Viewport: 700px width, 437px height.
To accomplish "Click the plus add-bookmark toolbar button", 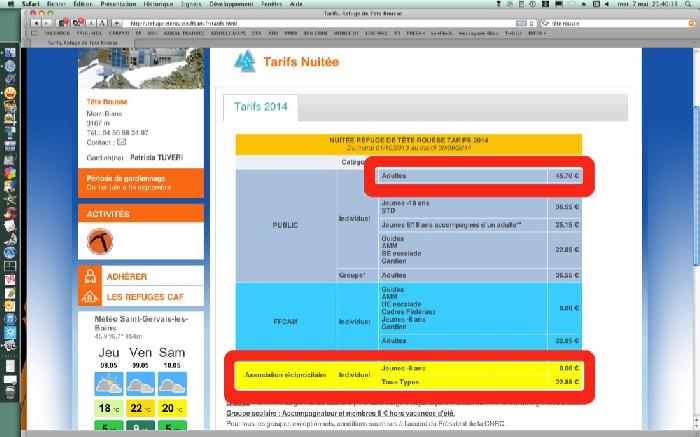I will pyautogui.click(x=116, y=23).
